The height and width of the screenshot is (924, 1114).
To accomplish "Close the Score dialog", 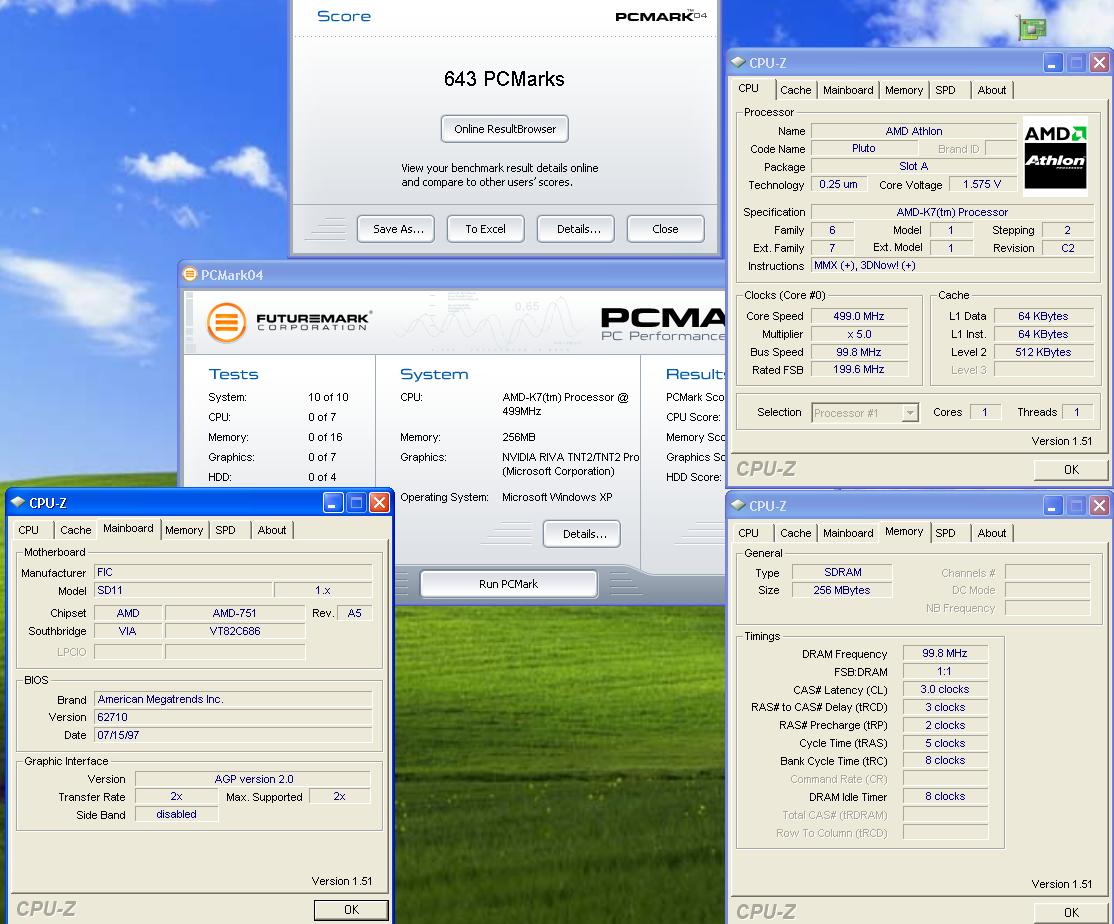I will click(666, 229).
